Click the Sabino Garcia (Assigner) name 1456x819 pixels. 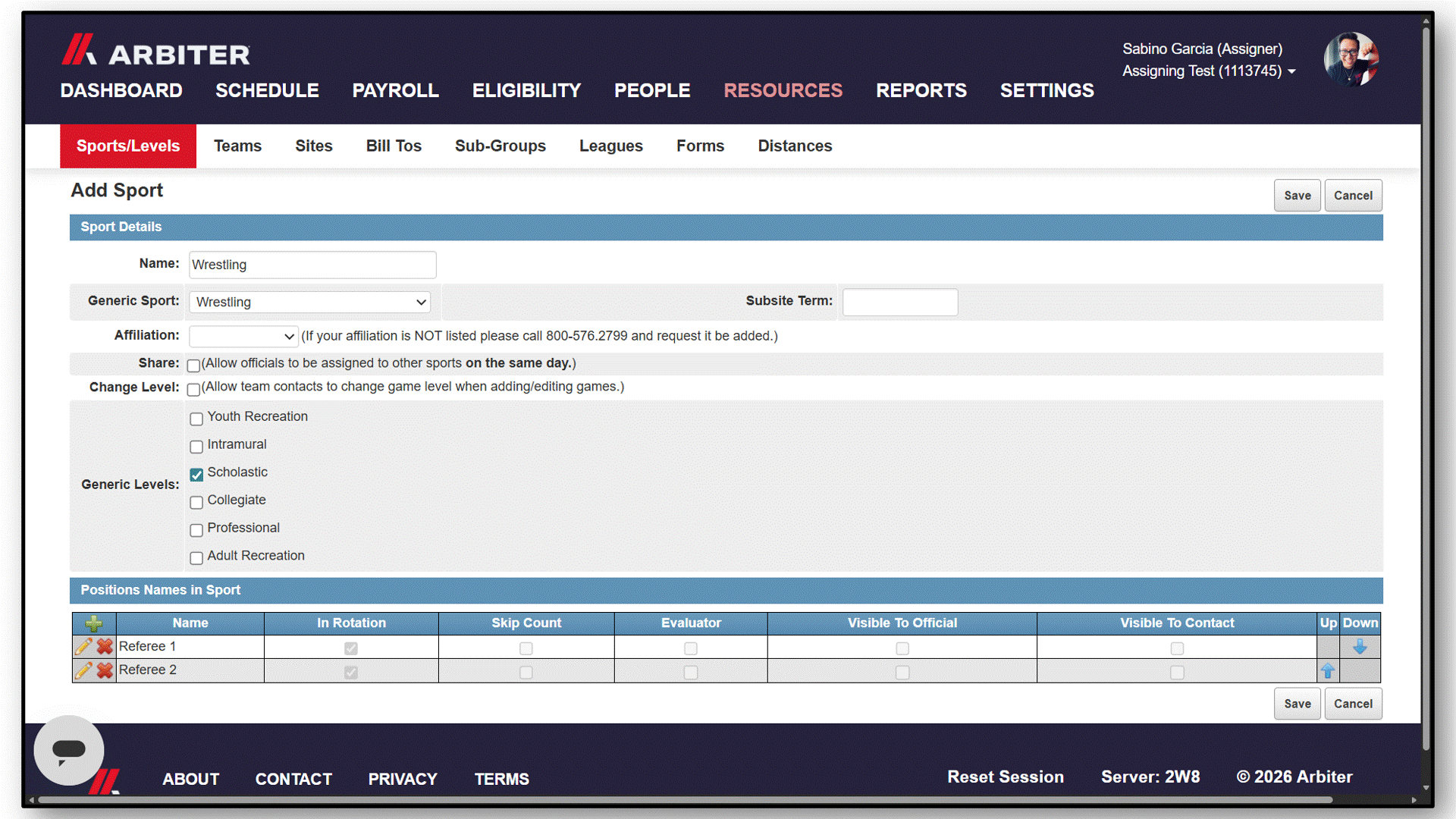pyautogui.click(x=1202, y=49)
